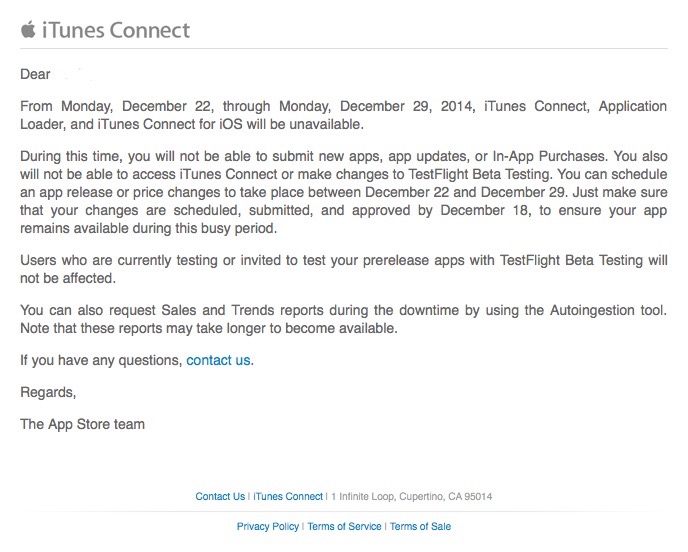Image resolution: width=688 pixels, height=552 pixels.
Task: Open the footer Contact Us link
Action: (220, 496)
